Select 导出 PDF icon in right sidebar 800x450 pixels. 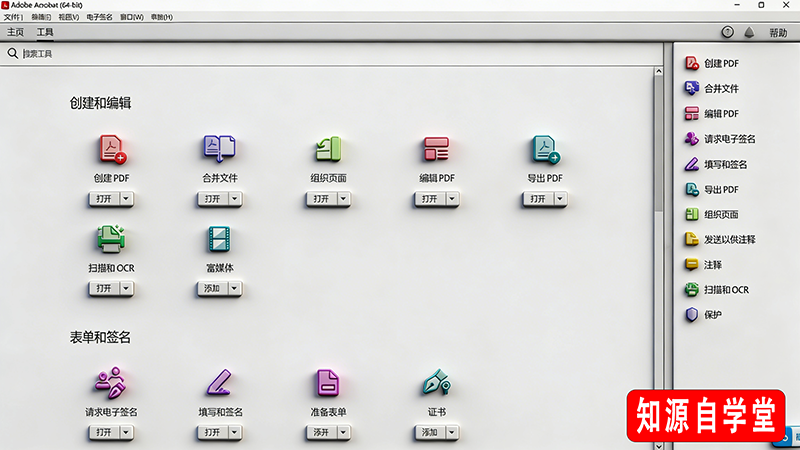(692, 189)
